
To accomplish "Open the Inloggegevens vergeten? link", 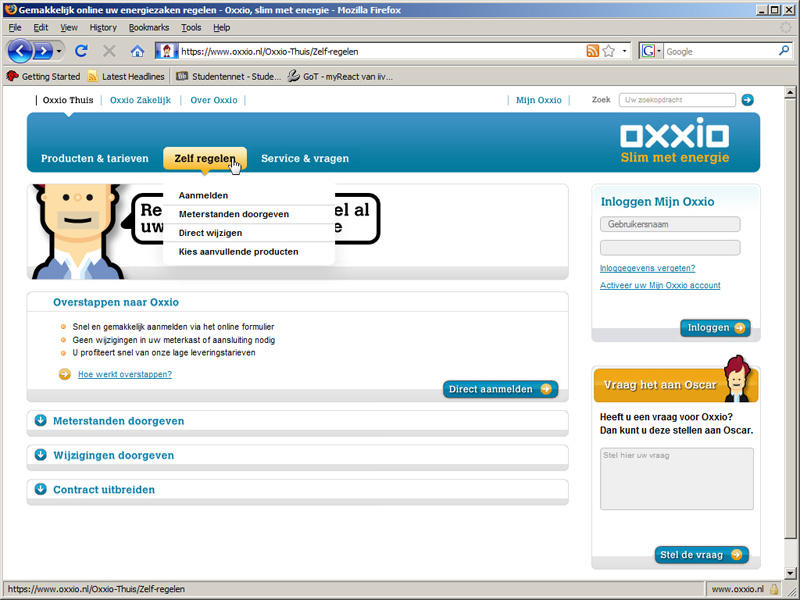I will [x=647, y=268].
